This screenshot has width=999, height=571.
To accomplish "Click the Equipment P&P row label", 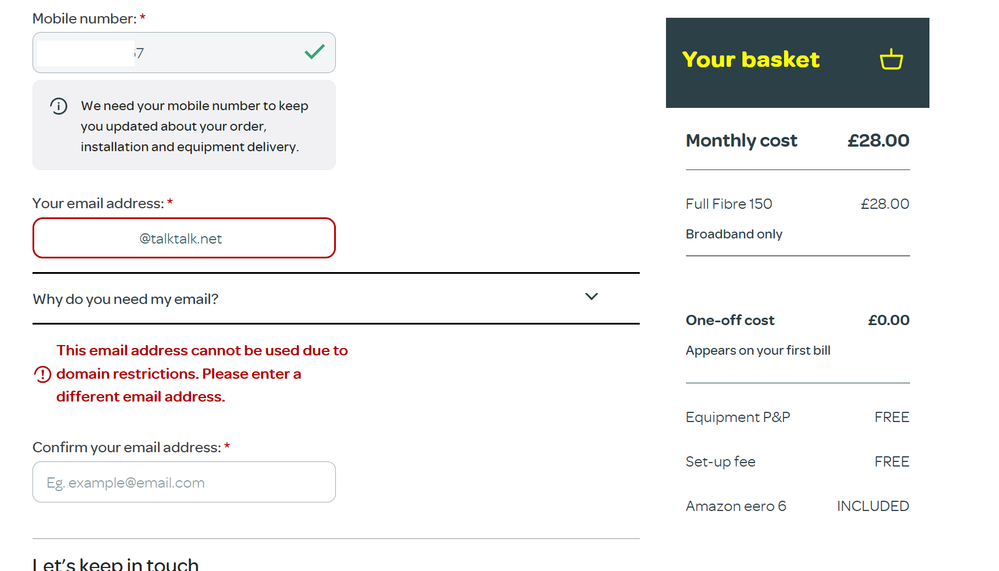I will pos(738,417).
